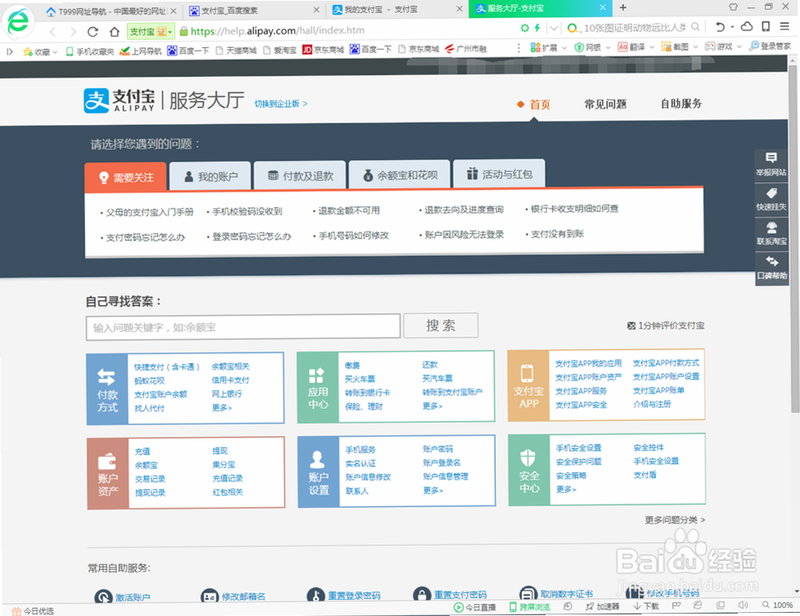
Task: Click 今日直播 in the status bar
Action: tap(475, 607)
